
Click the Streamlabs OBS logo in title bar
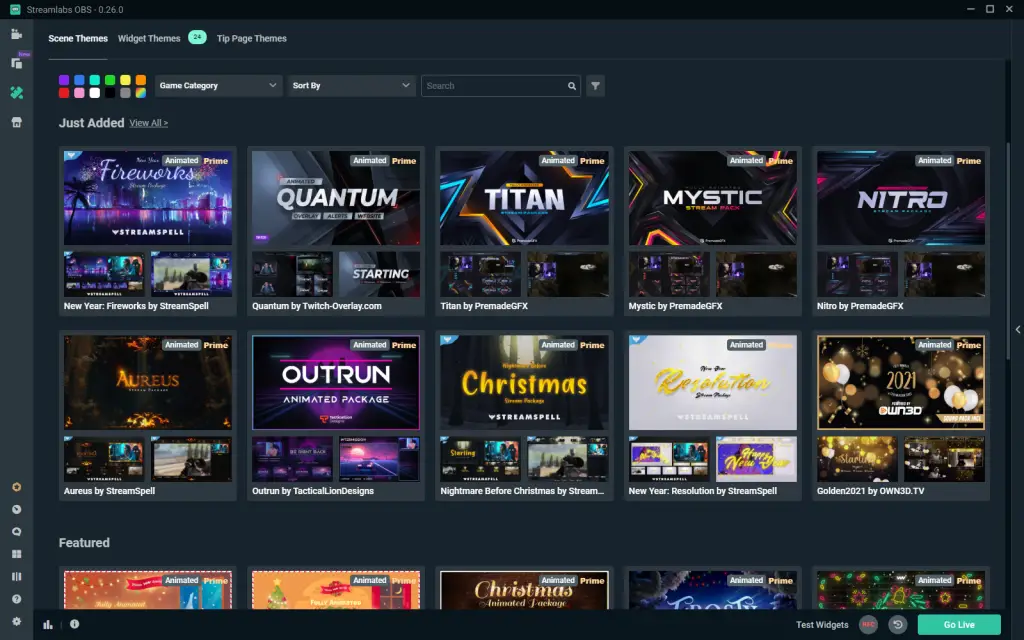point(15,9)
